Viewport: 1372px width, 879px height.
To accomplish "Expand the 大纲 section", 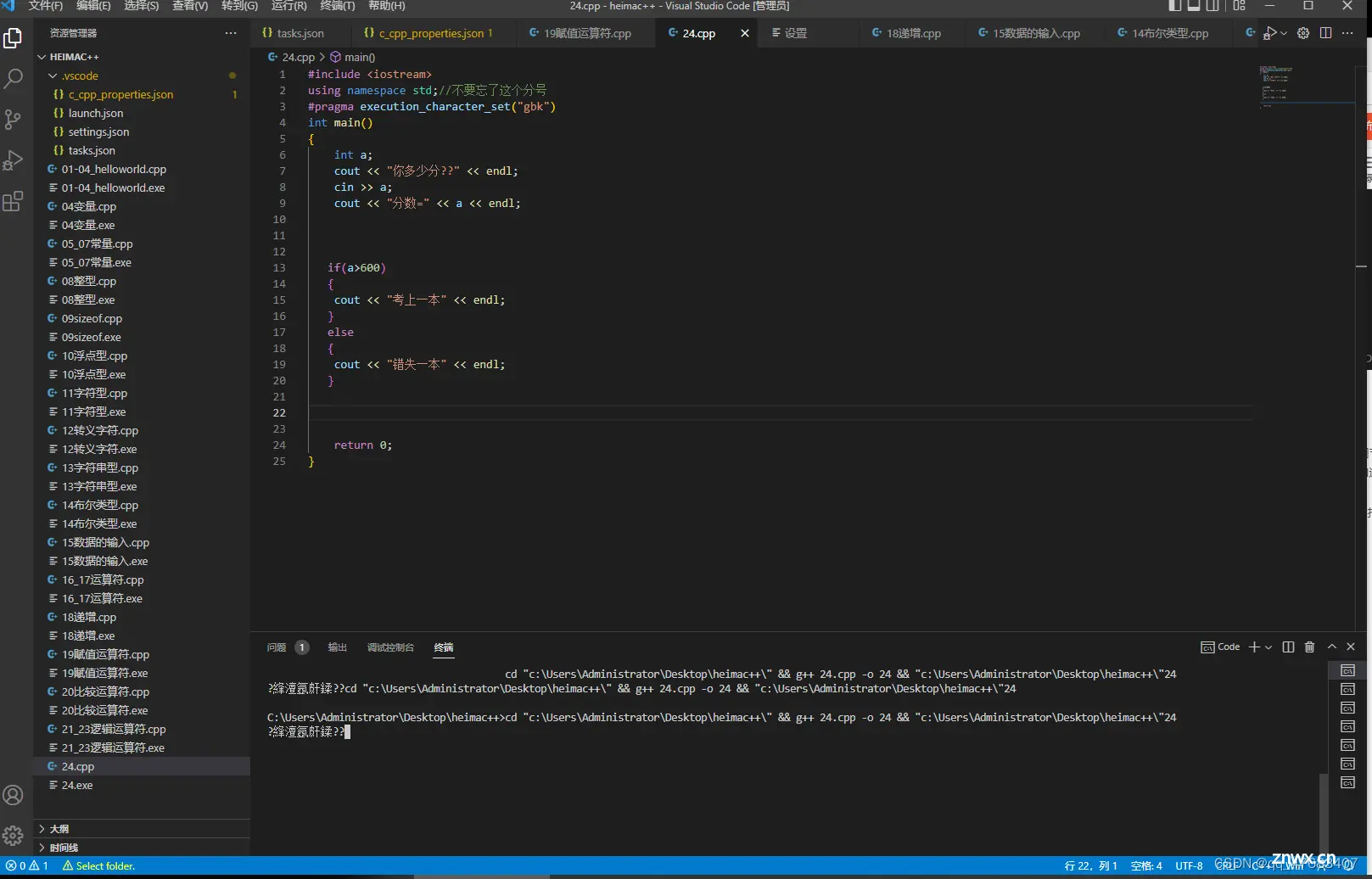I will 142,829.
